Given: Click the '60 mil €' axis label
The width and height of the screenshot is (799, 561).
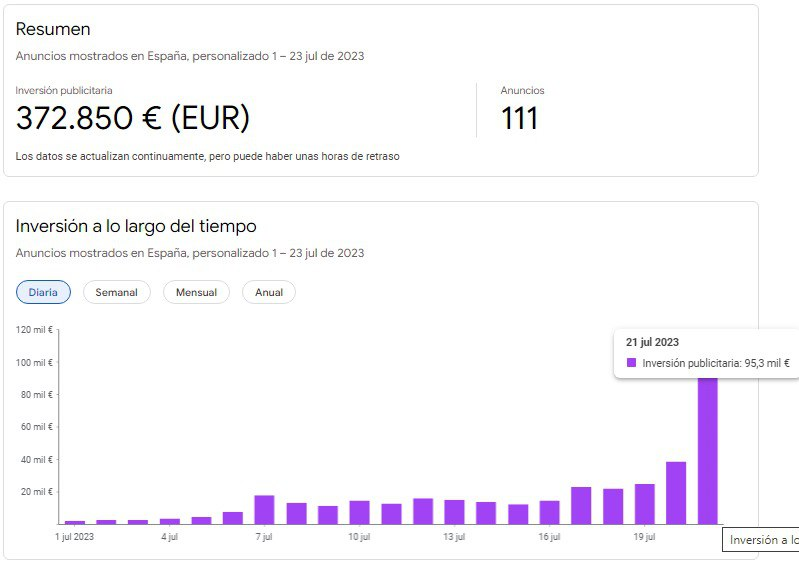Looking at the screenshot, I should (37, 426).
